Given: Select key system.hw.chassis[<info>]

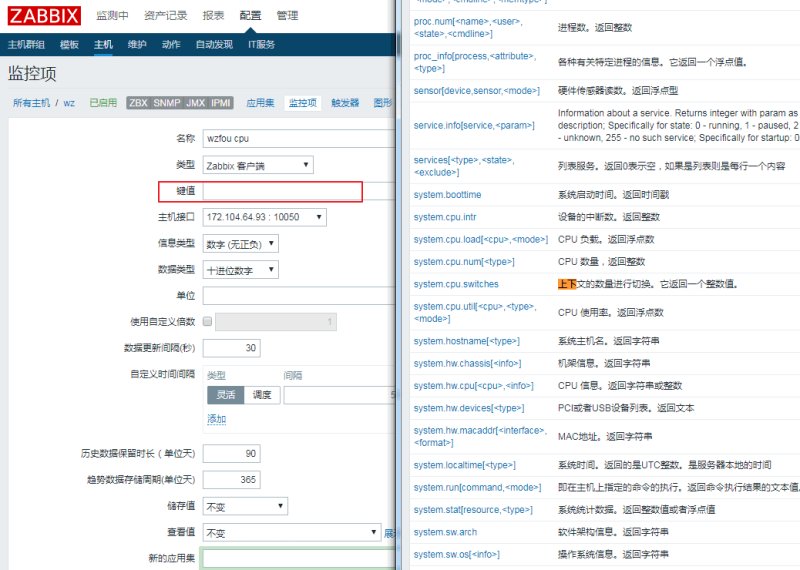Looking at the screenshot, I should point(467,363).
